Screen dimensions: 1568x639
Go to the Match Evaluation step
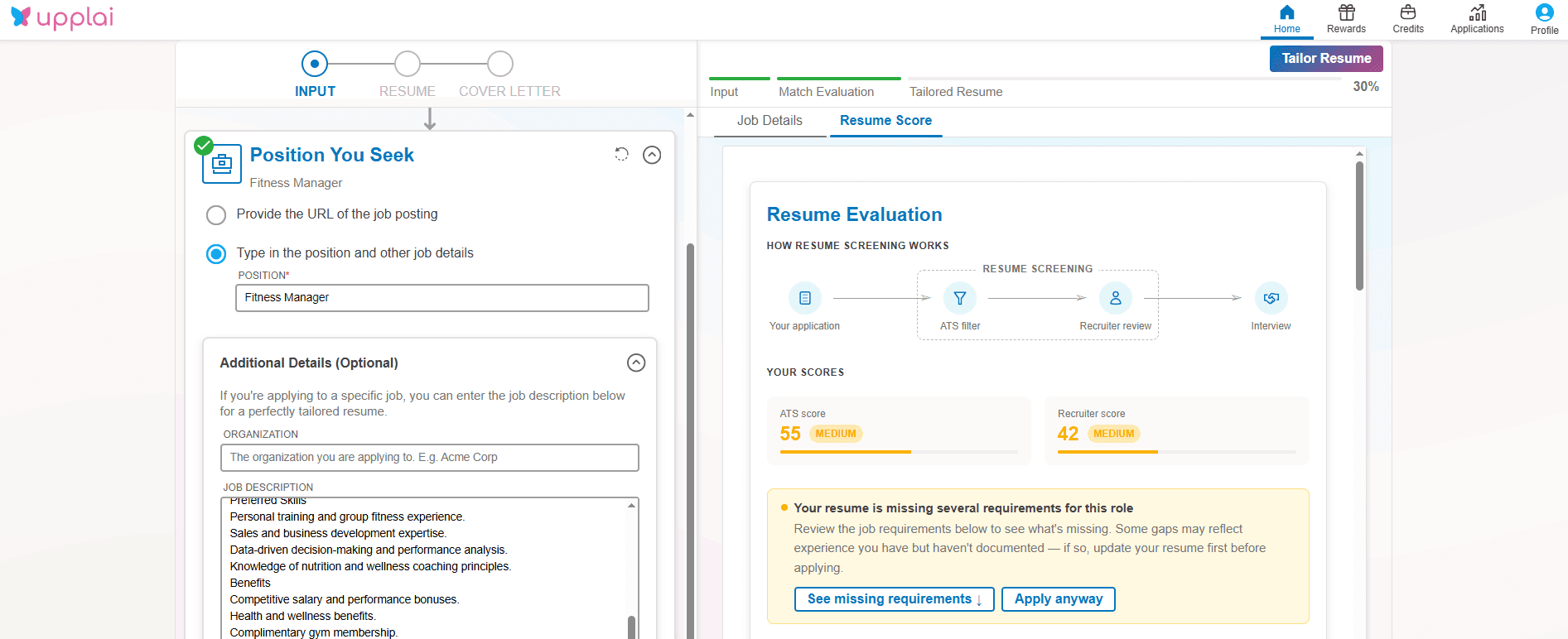[x=826, y=92]
